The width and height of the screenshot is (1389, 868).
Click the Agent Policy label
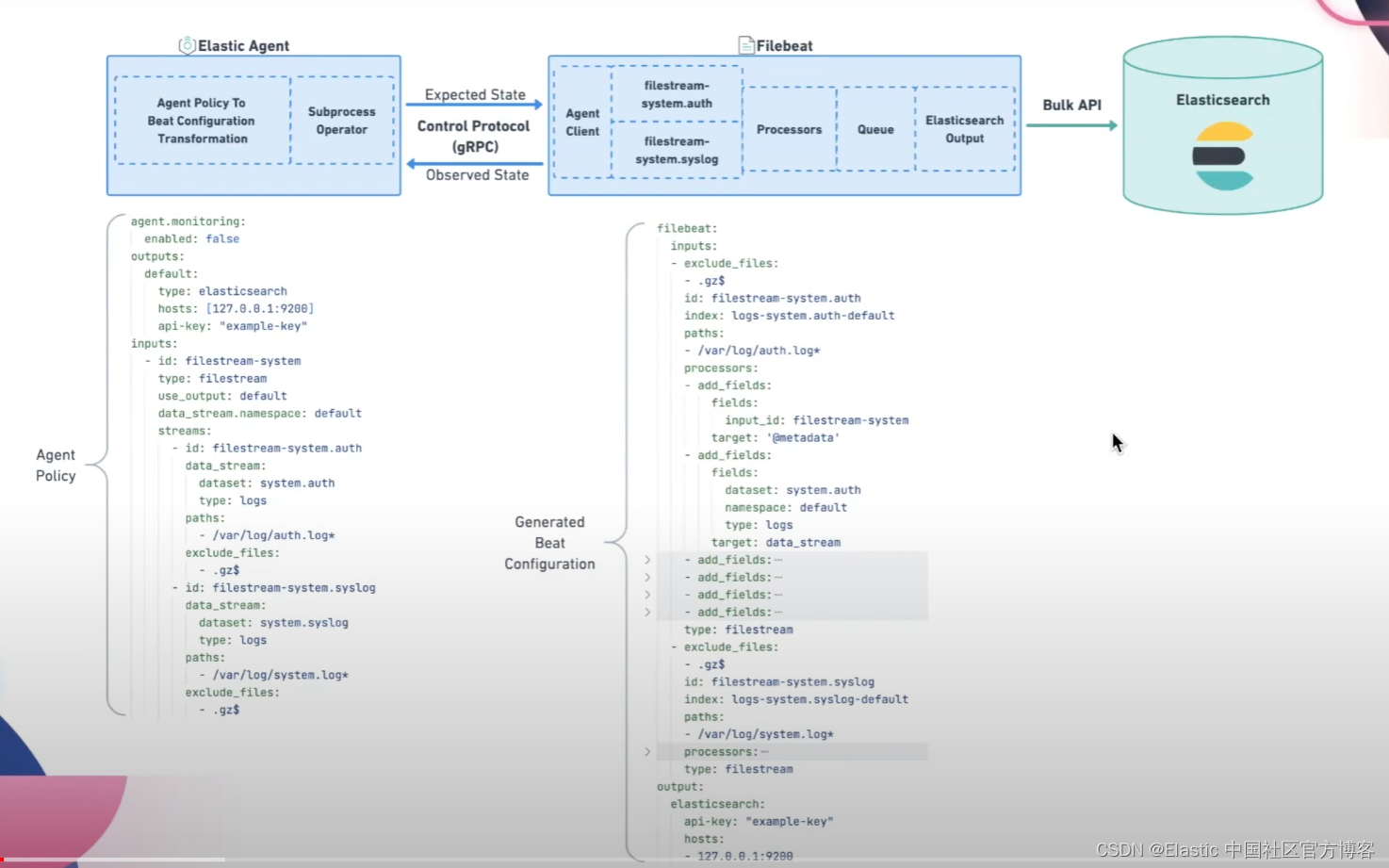(x=55, y=465)
